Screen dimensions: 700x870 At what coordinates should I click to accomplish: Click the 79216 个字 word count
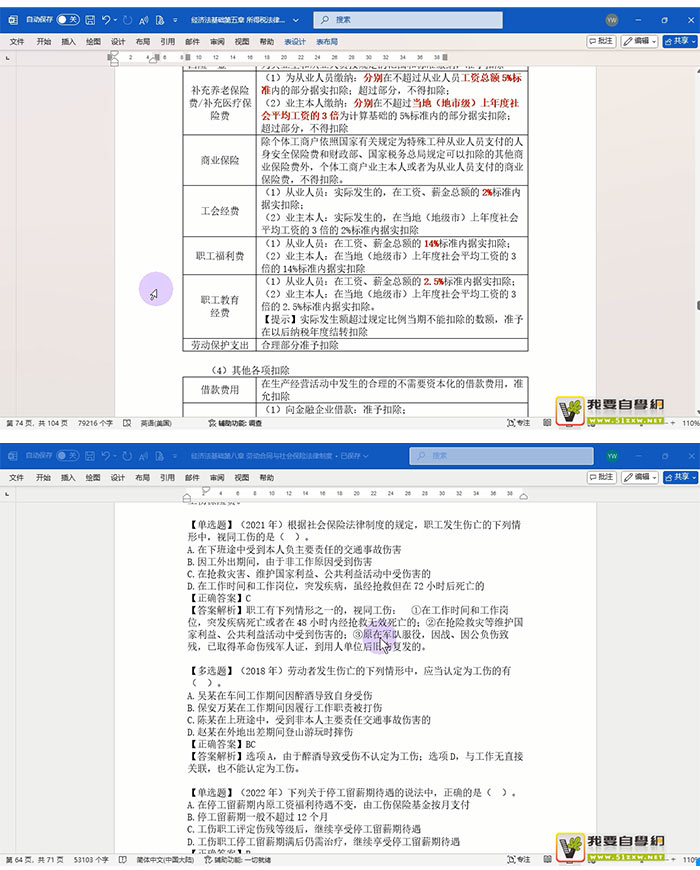(x=95, y=423)
